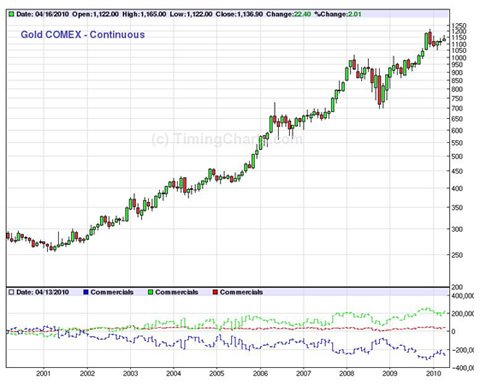The width and height of the screenshot is (480, 386).
Task: Click the 2005 label on time axis
Action: coord(217,374)
